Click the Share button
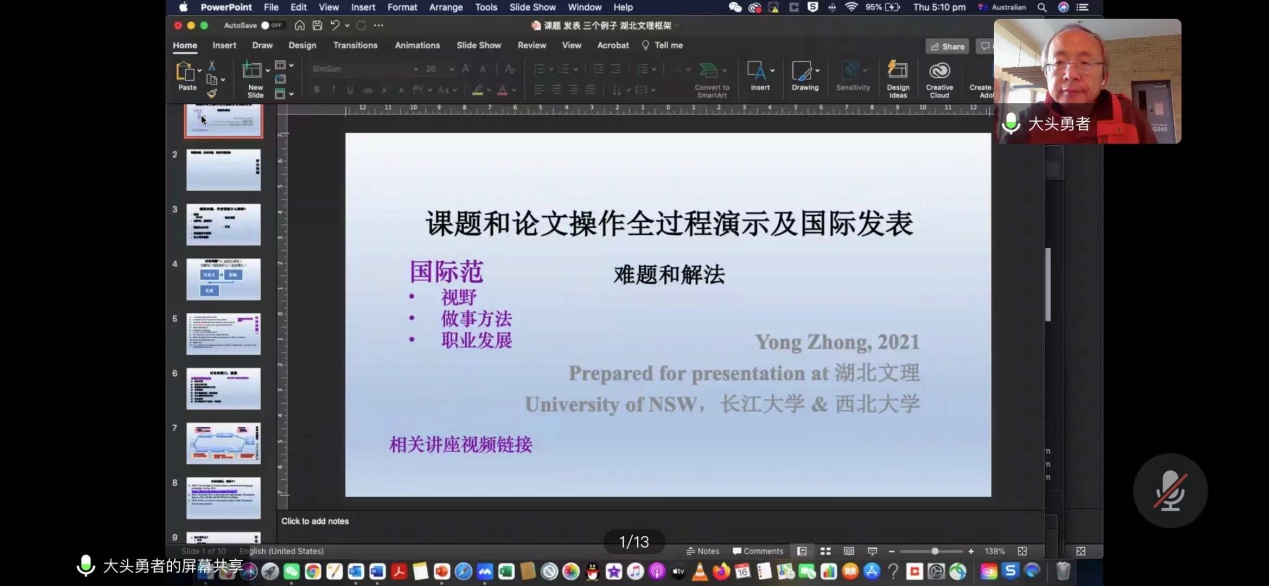 pos(947,46)
